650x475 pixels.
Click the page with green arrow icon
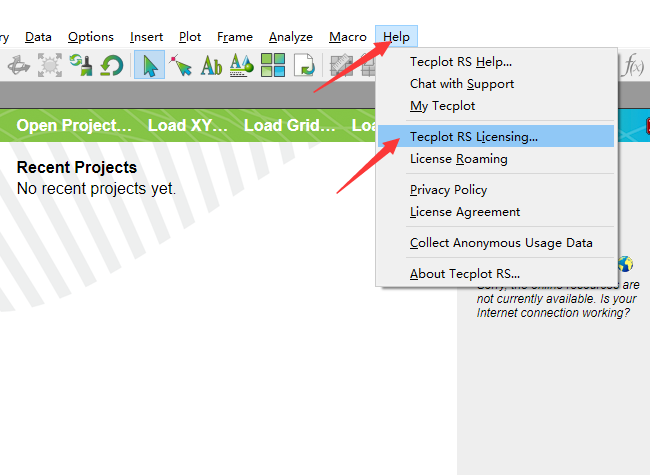coord(304,65)
